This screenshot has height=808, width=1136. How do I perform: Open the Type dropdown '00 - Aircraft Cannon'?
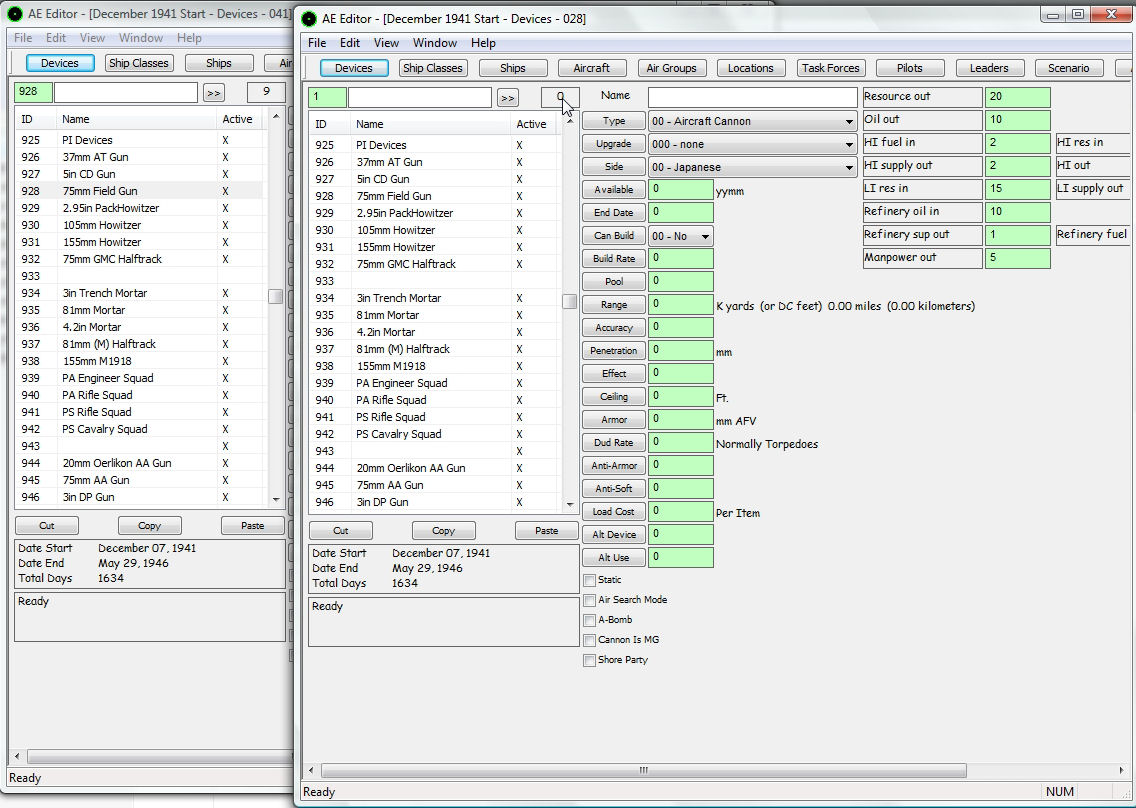click(753, 121)
